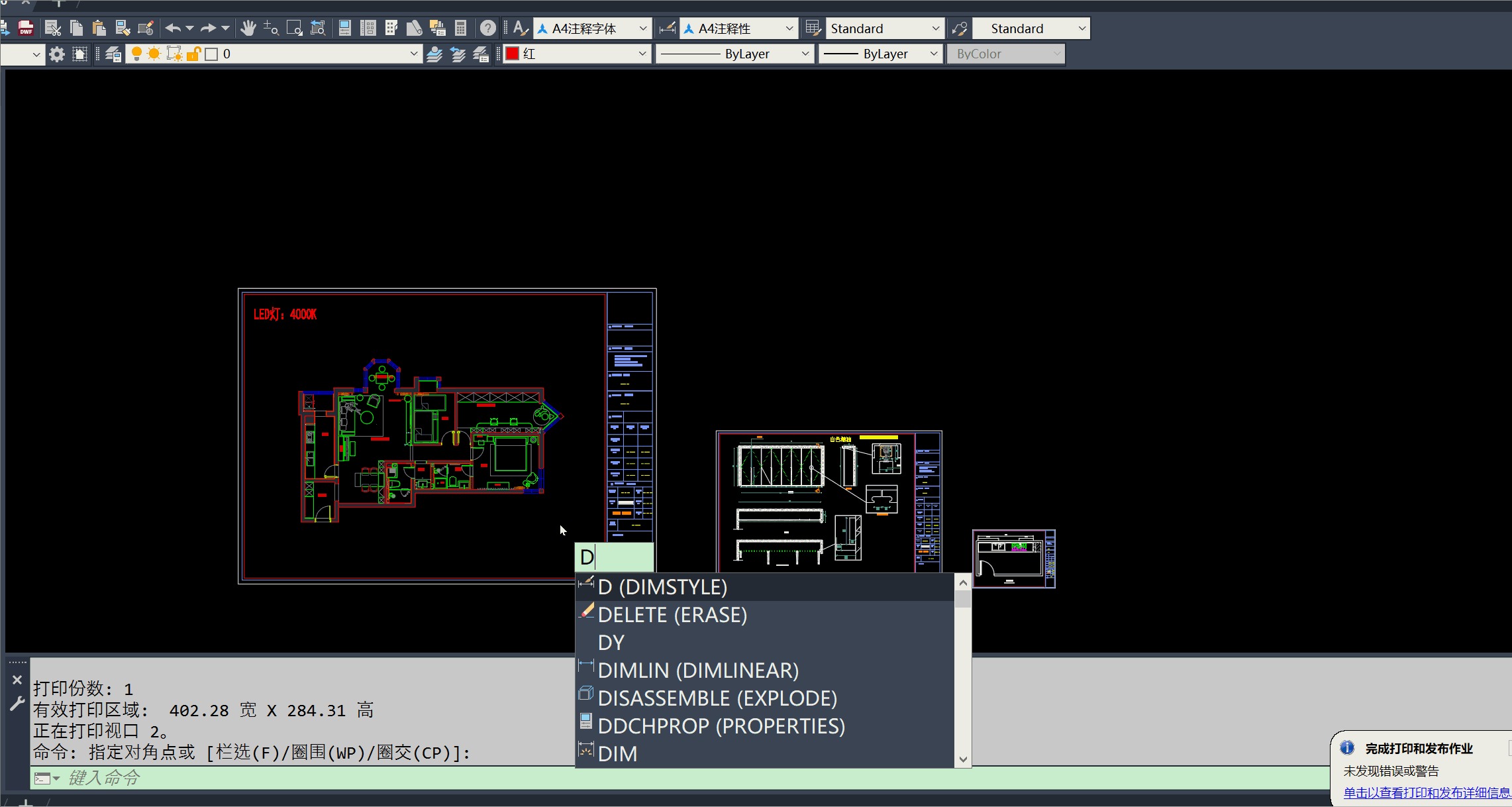Open the DesignCenter icon
Viewport: 1512px width, 807px height.
(x=368, y=28)
